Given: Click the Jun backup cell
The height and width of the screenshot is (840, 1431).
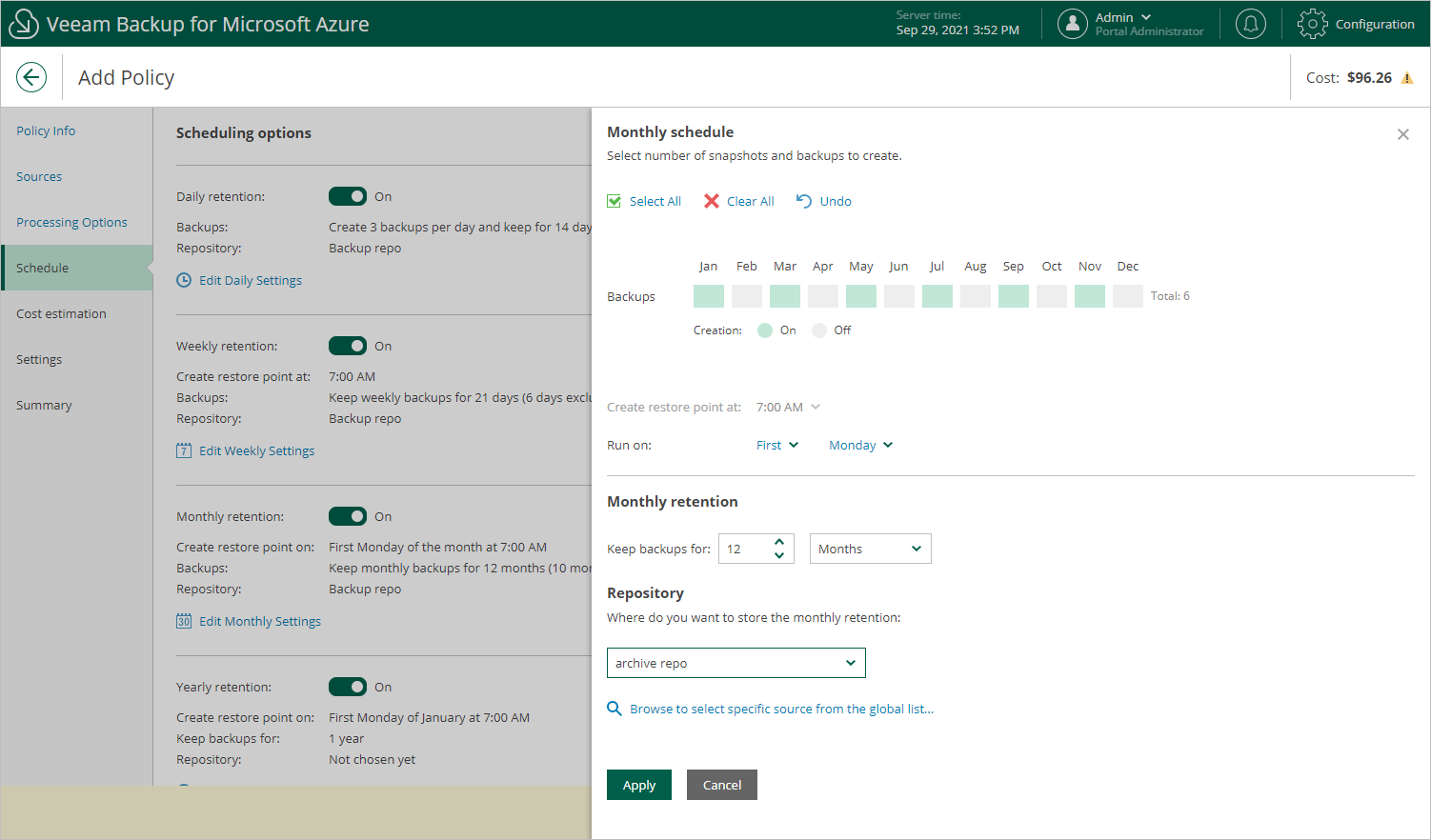Looking at the screenshot, I should coord(899,296).
